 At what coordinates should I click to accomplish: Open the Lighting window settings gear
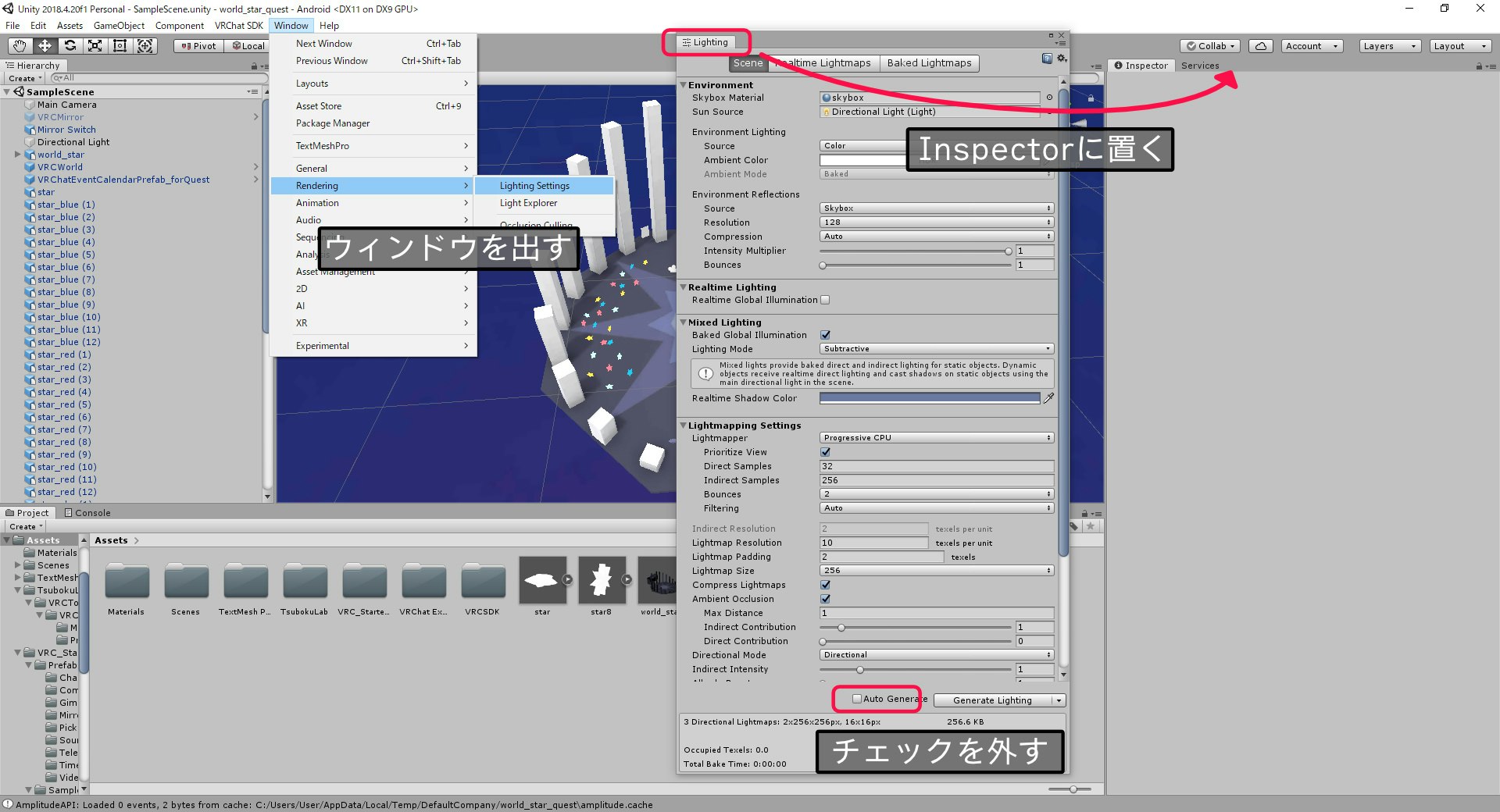click(1061, 59)
